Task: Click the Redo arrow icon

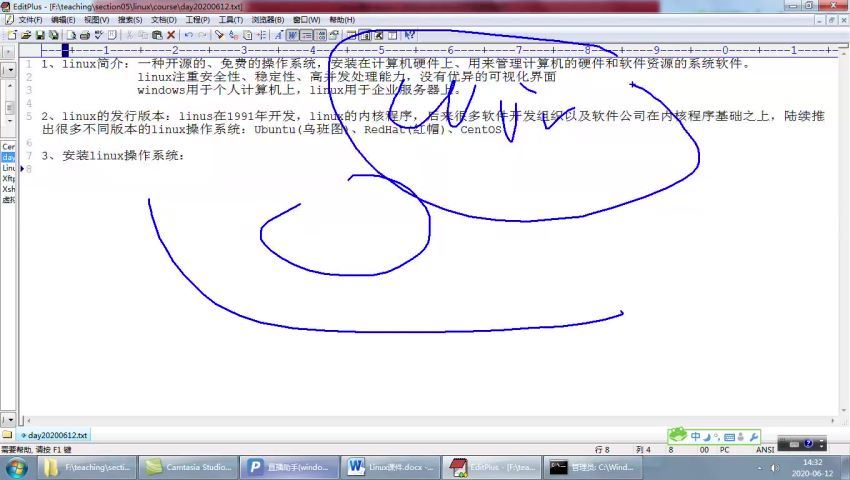Action: pyautogui.click(x=202, y=35)
